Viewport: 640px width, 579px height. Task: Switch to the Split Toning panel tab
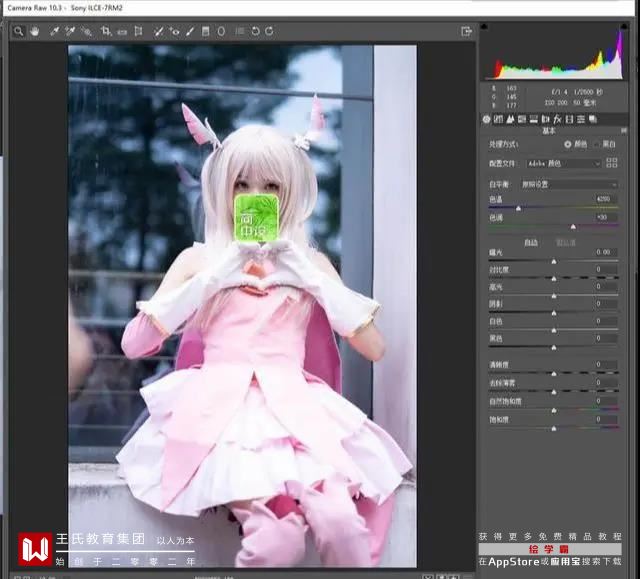tap(534, 119)
